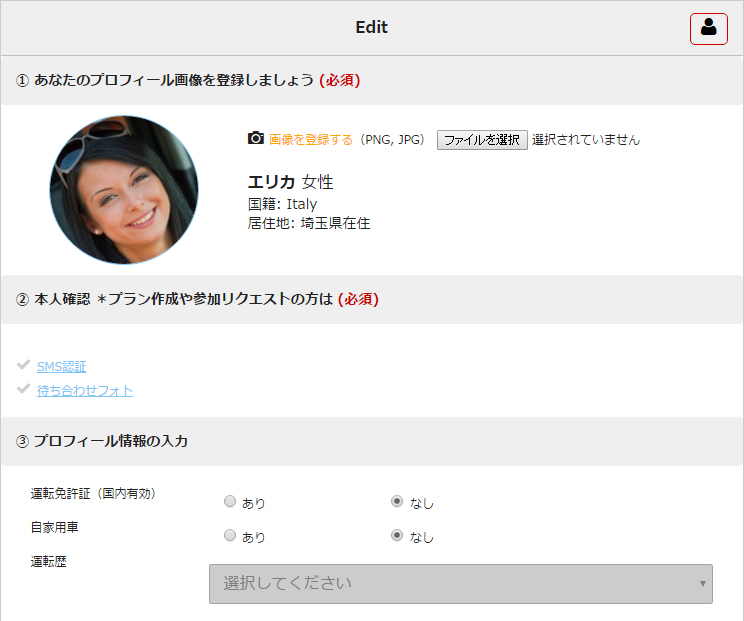Viewport: 744px width, 621px height.
Task: Click the ① プロフィール画像 section header
Action: (x=188, y=80)
